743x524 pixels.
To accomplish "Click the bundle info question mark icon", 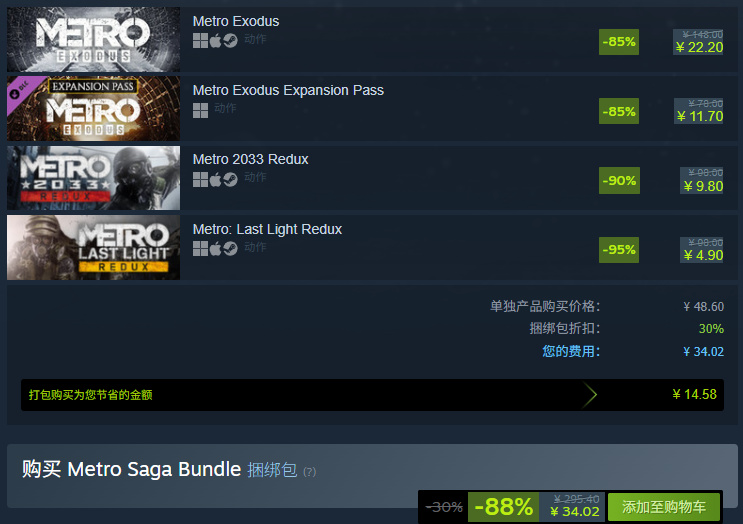I will (x=309, y=472).
